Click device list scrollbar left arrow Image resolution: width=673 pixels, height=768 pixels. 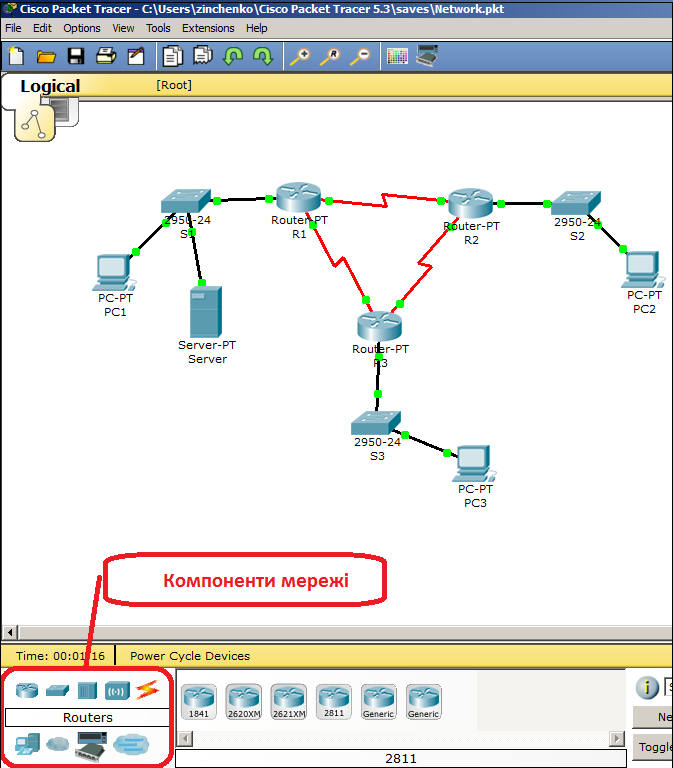pyautogui.click(x=185, y=738)
